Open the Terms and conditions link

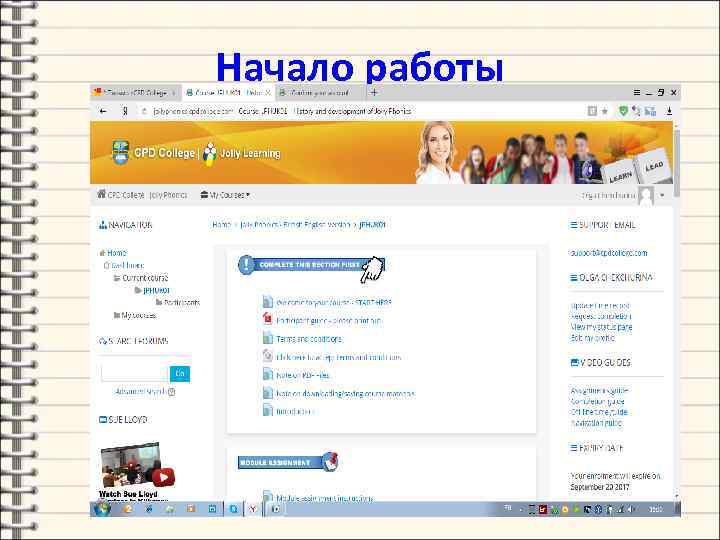coord(309,339)
